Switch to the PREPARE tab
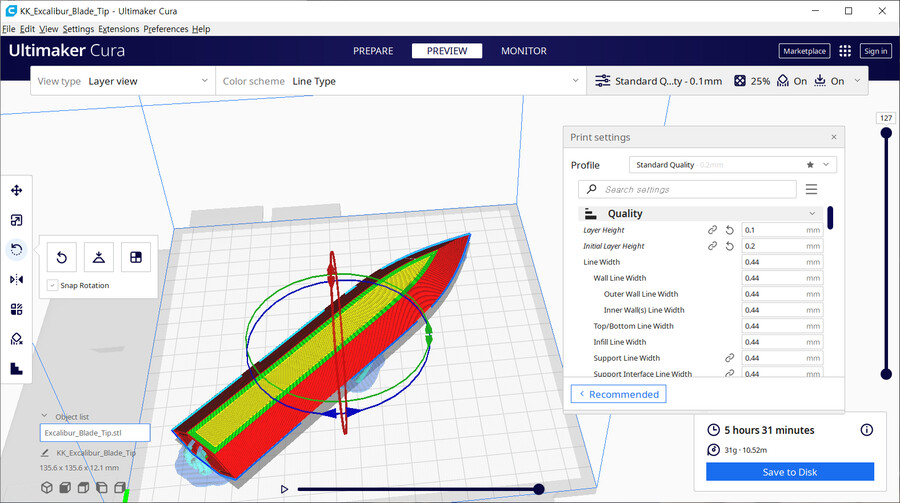This screenshot has width=900, height=503. [373, 51]
